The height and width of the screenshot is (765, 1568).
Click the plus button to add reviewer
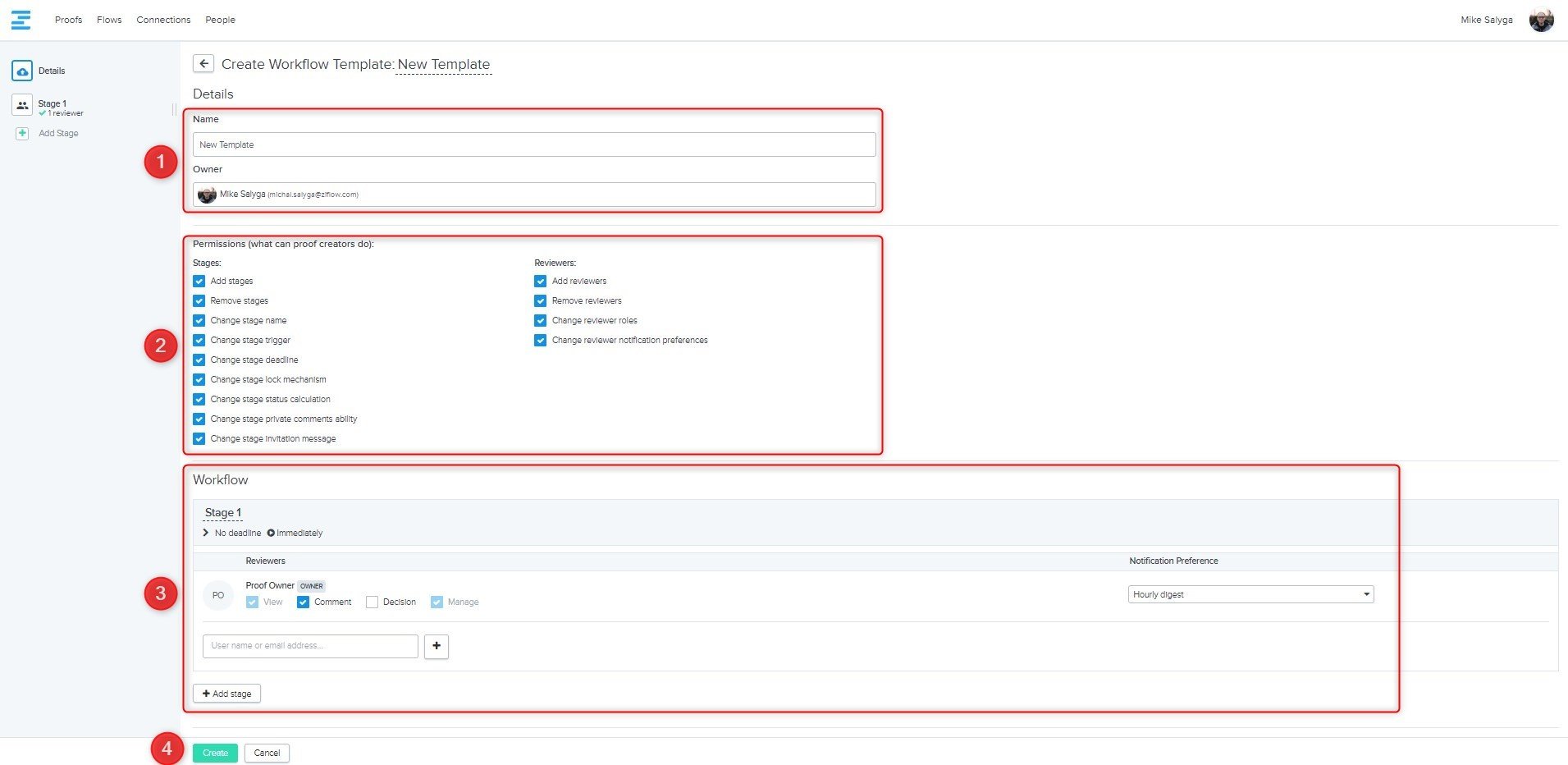[437, 646]
